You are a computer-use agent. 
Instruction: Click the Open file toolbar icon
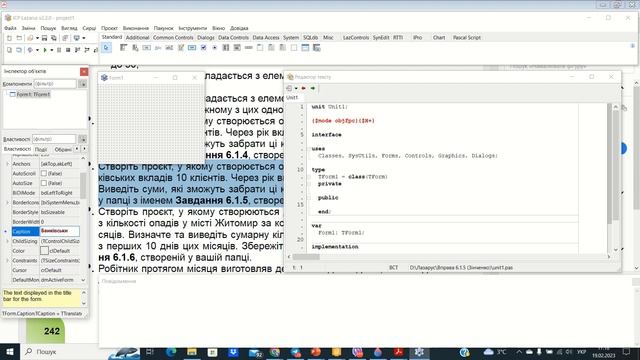pos(29,38)
